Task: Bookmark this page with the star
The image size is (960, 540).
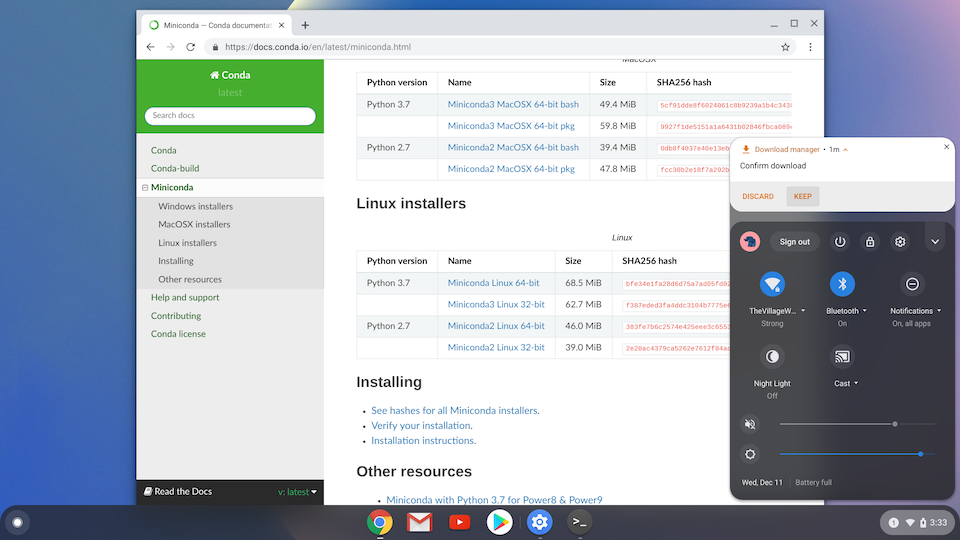Action: click(x=786, y=47)
